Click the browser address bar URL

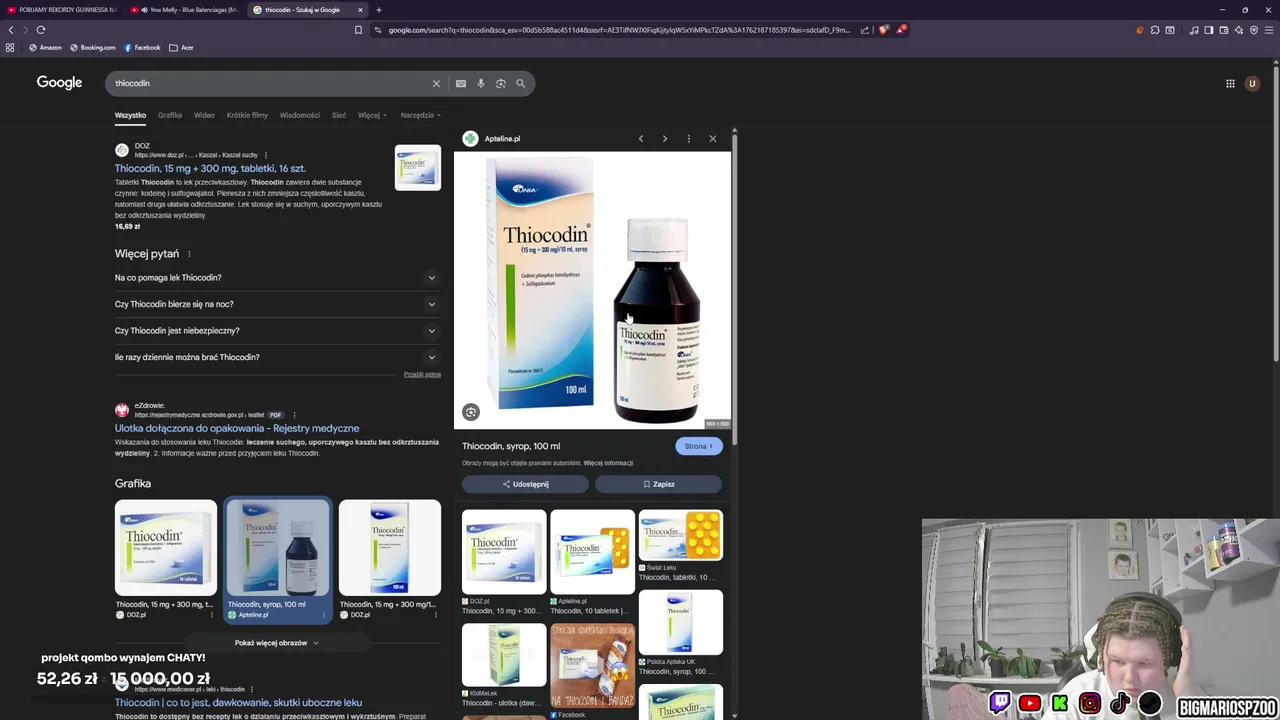pyautogui.click(x=620, y=30)
